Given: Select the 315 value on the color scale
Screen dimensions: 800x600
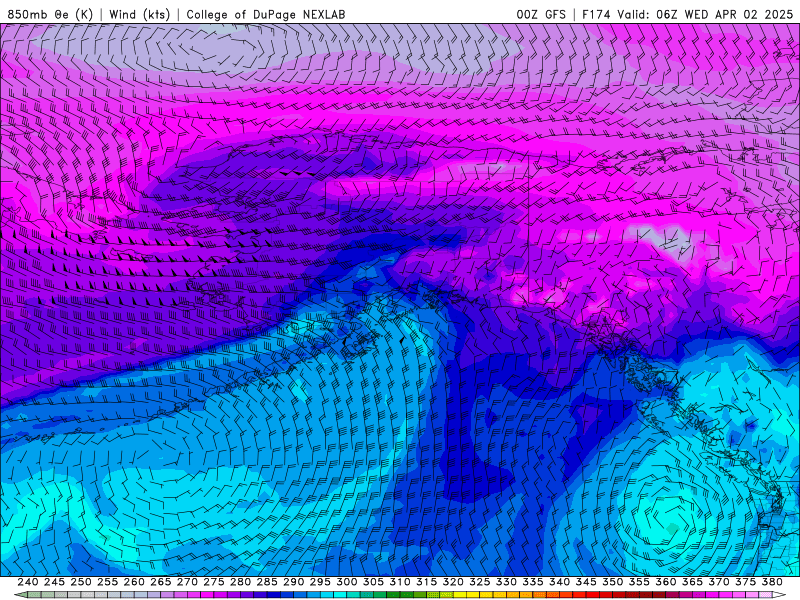Looking at the screenshot, I should (427, 582).
